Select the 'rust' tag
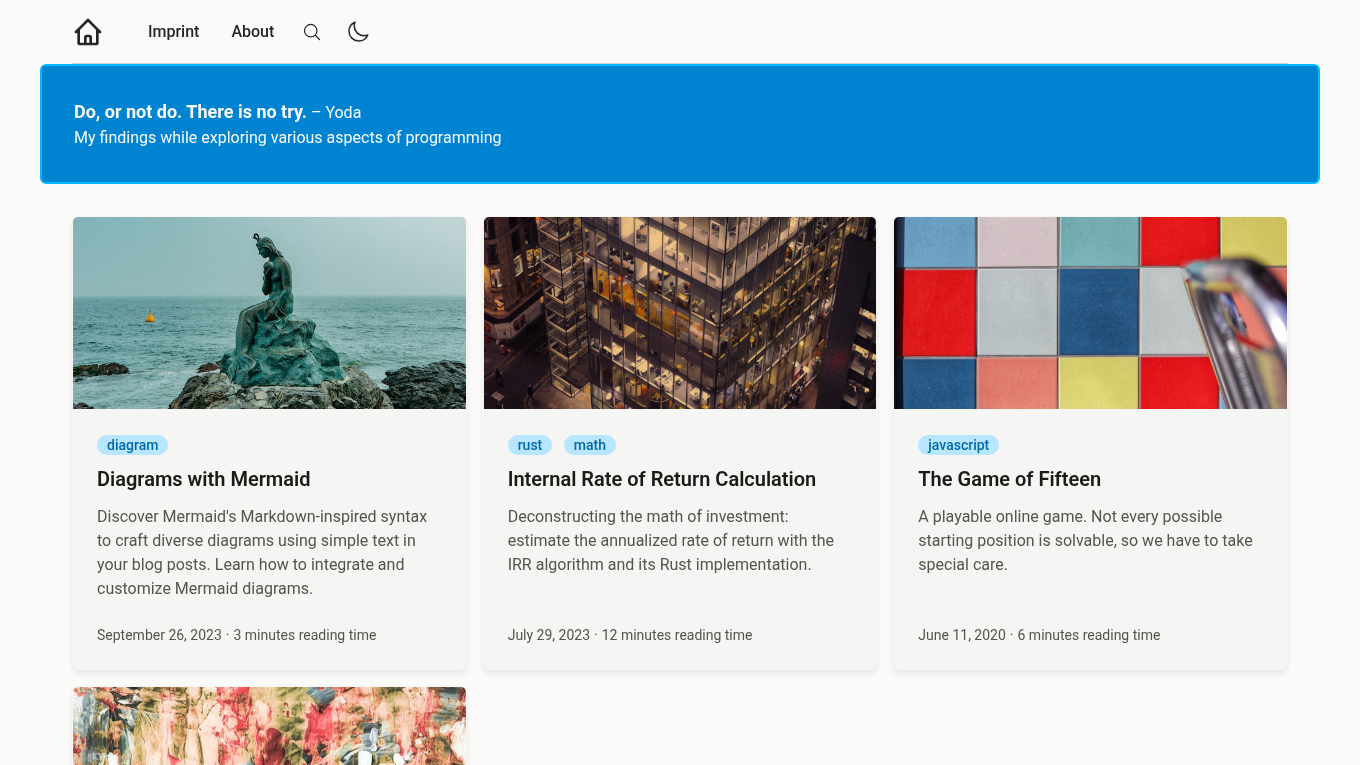The width and height of the screenshot is (1360, 765). click(x=529, y=445)
